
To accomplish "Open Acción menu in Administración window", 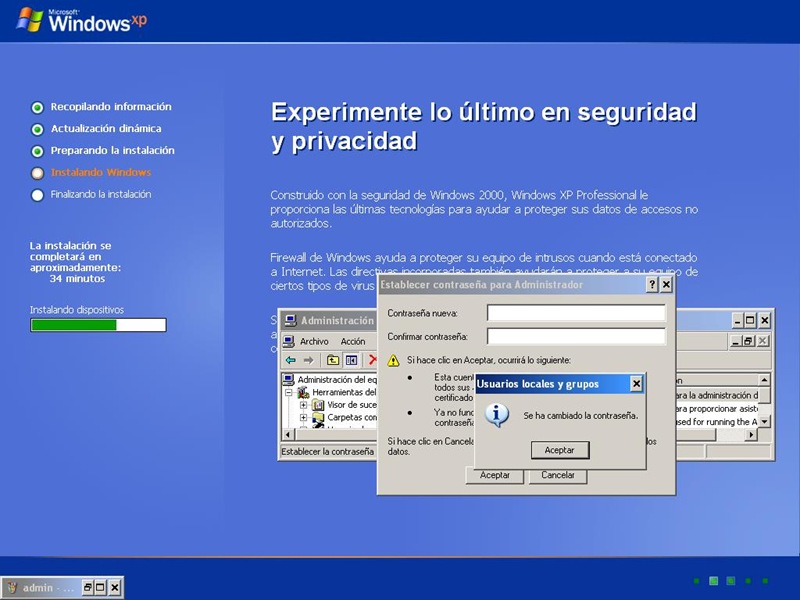I will (x=353, y=341).
